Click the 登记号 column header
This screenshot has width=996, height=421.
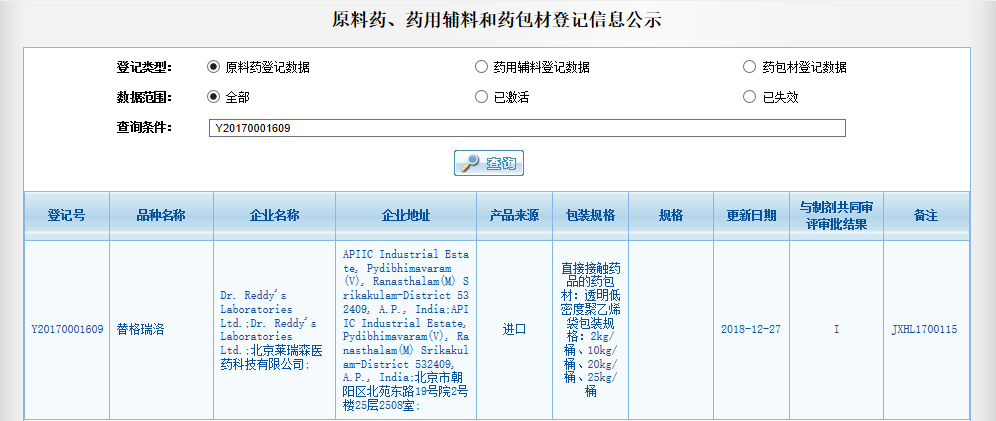click(x=67, y=216)
